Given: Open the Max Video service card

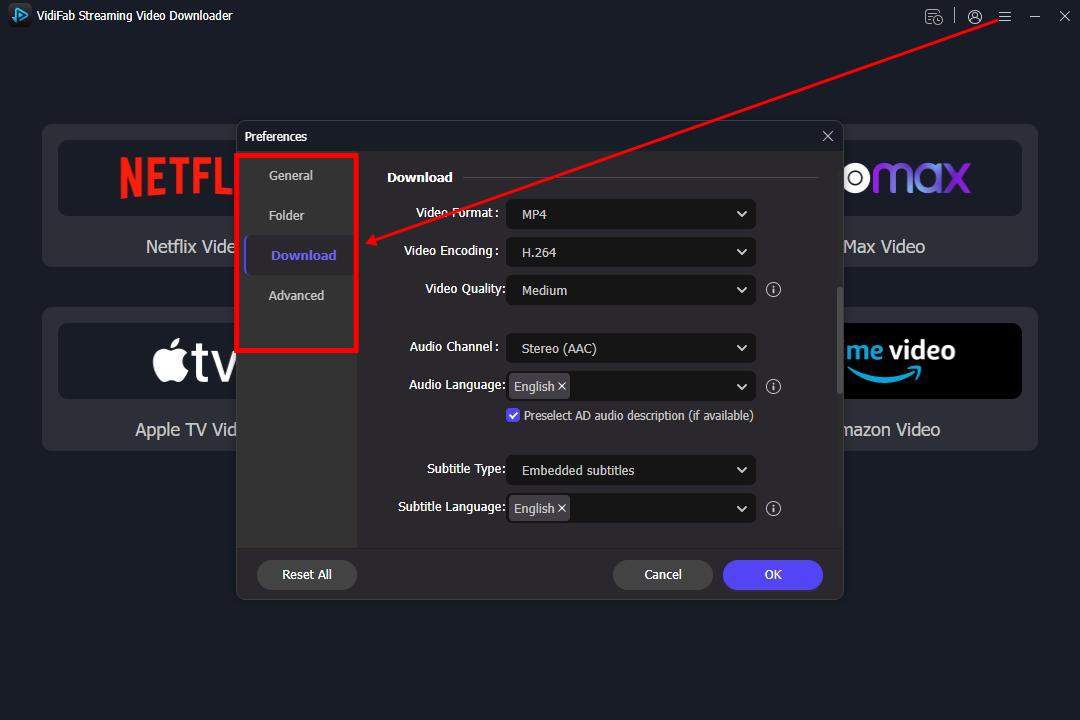Looking at the screenshot, I should [x=939, y=195].
